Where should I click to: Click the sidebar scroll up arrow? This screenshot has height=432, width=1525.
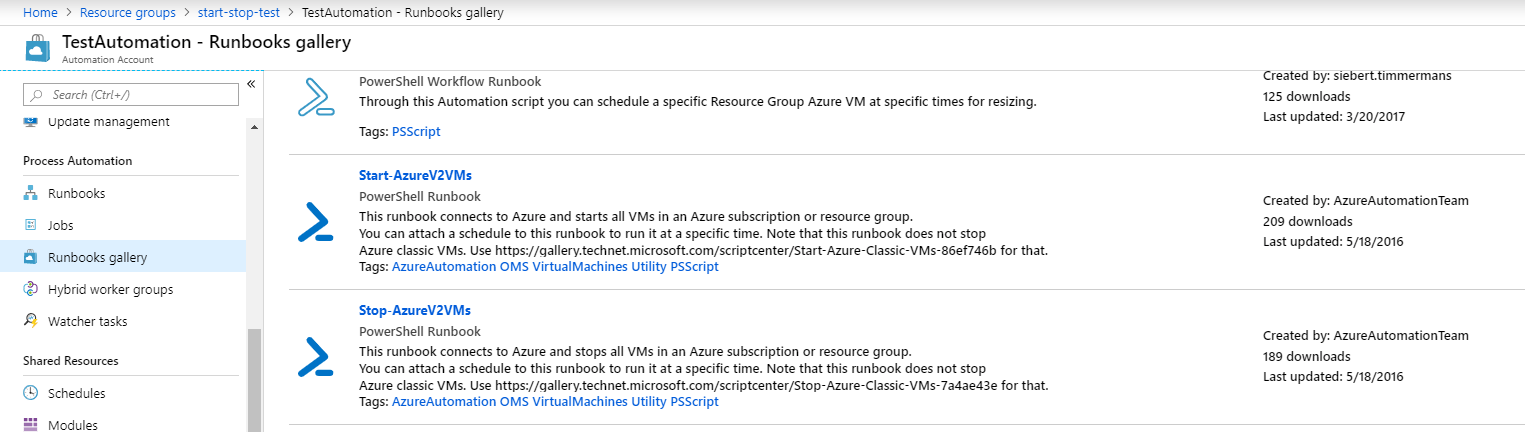254,128
